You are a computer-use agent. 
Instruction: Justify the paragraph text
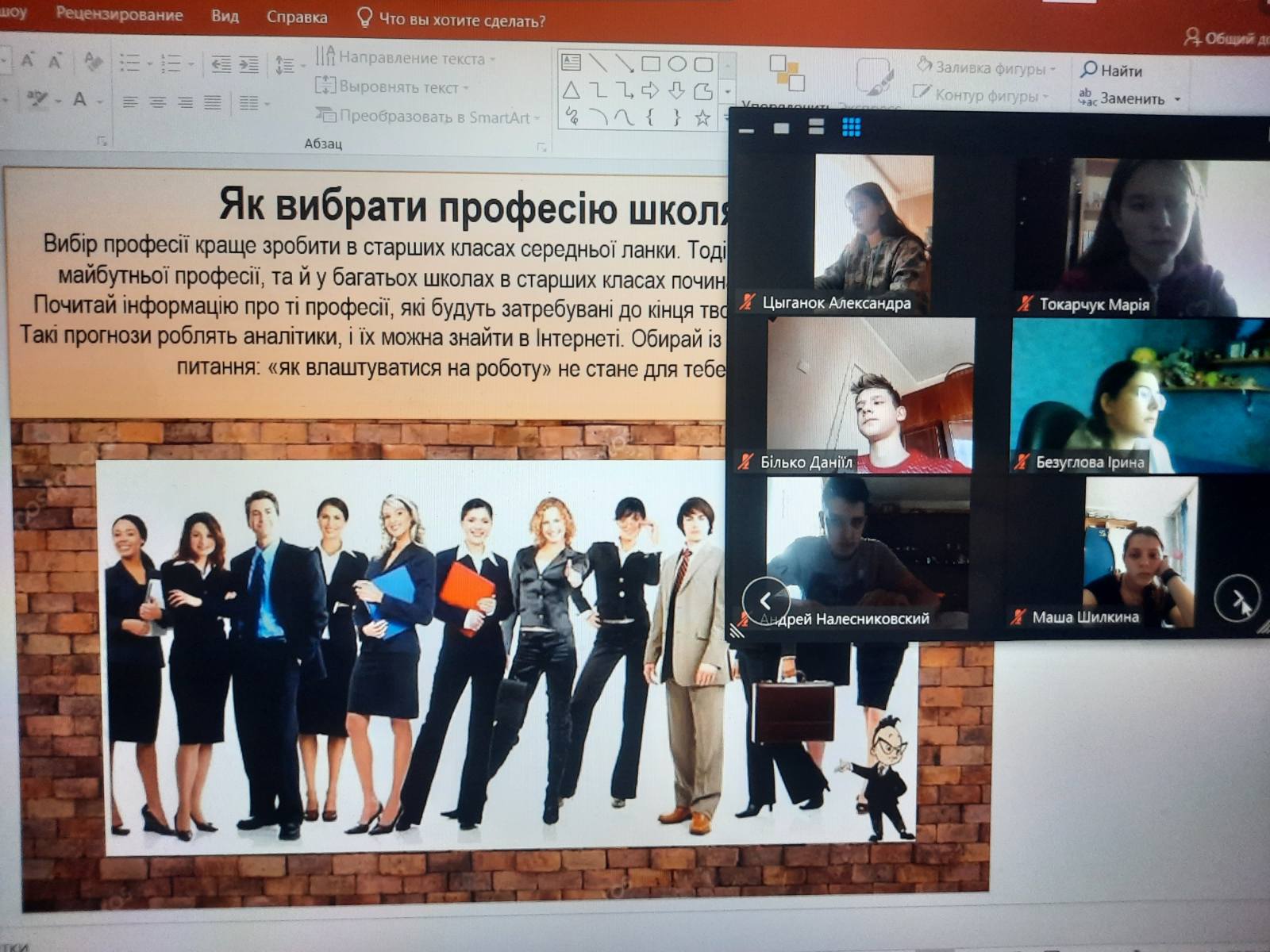pyautogui.click(x=212, y=102)
